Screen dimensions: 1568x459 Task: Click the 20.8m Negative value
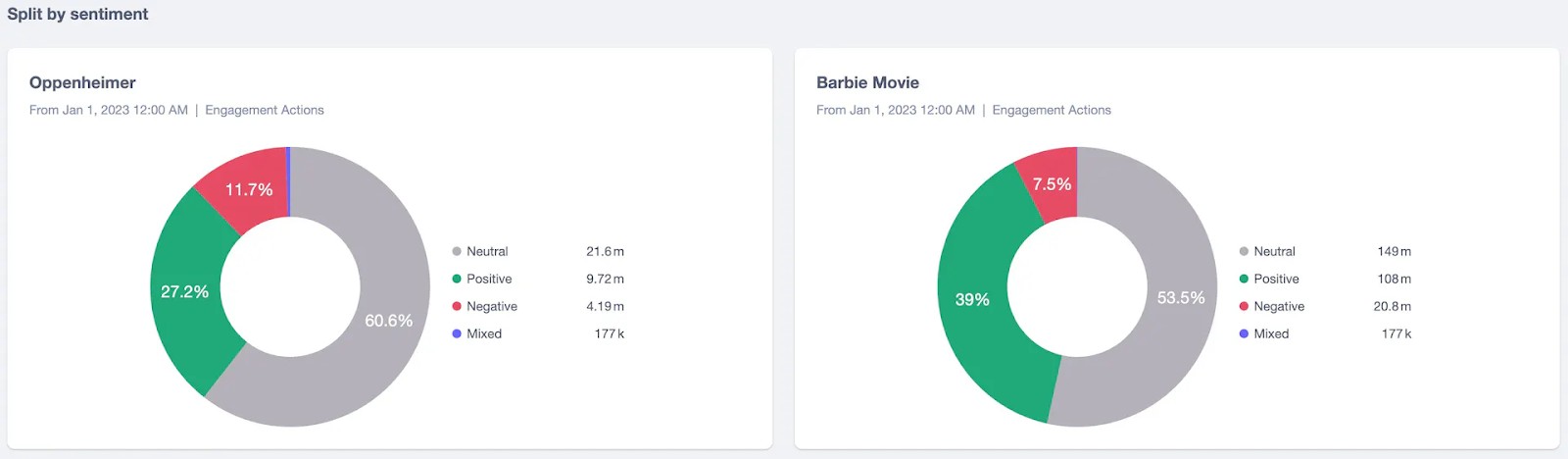point(1393,307)
